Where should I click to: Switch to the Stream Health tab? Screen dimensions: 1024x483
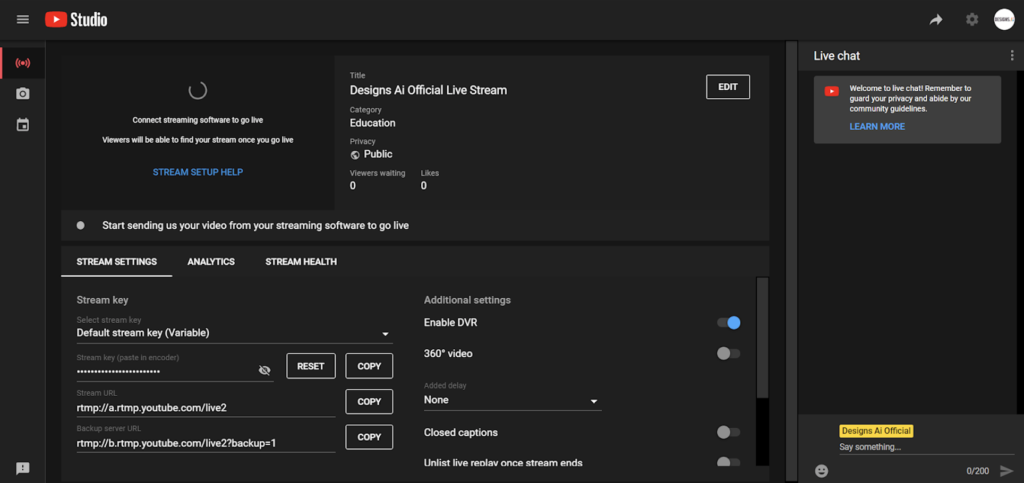300,262
